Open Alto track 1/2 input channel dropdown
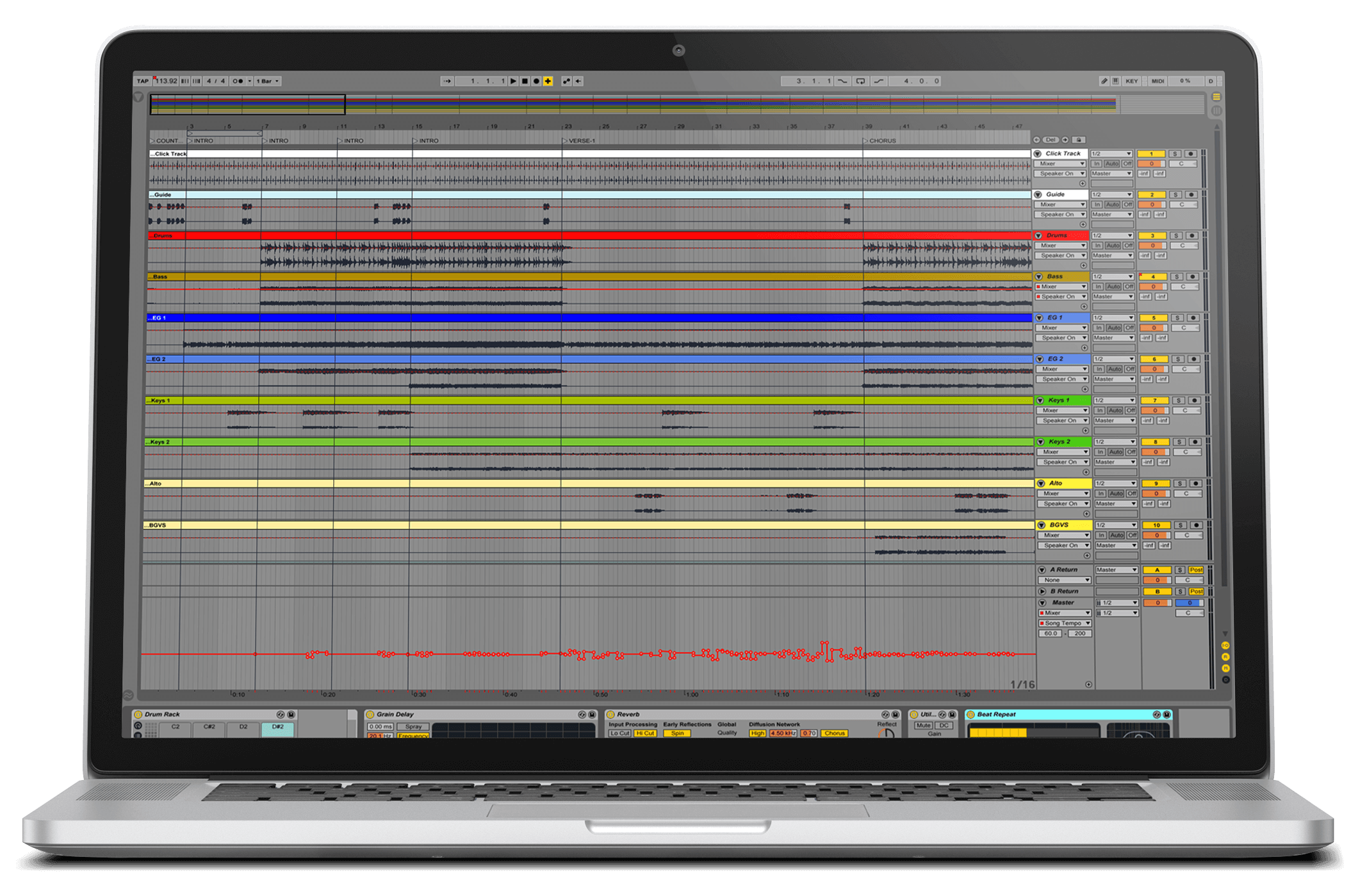This screenshot has height=896, width=1358. [x=1115, y=484]
